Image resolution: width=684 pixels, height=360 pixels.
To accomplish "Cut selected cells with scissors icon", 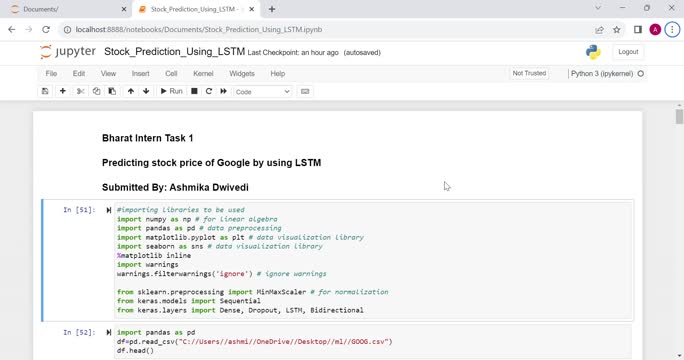I will tap(80, 91).
